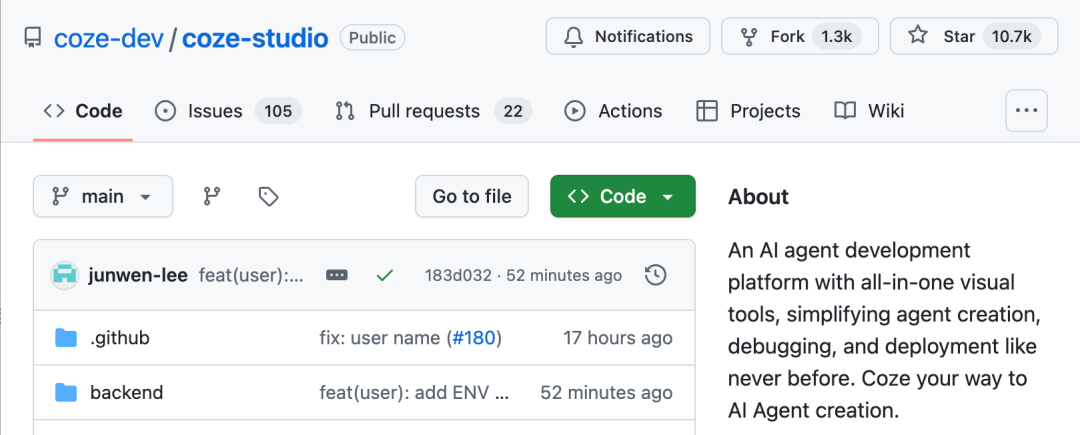The width and height of the screenshot is (1080, 435).
Task: Click the .github folder icon
Action: [x=66, y=338]
